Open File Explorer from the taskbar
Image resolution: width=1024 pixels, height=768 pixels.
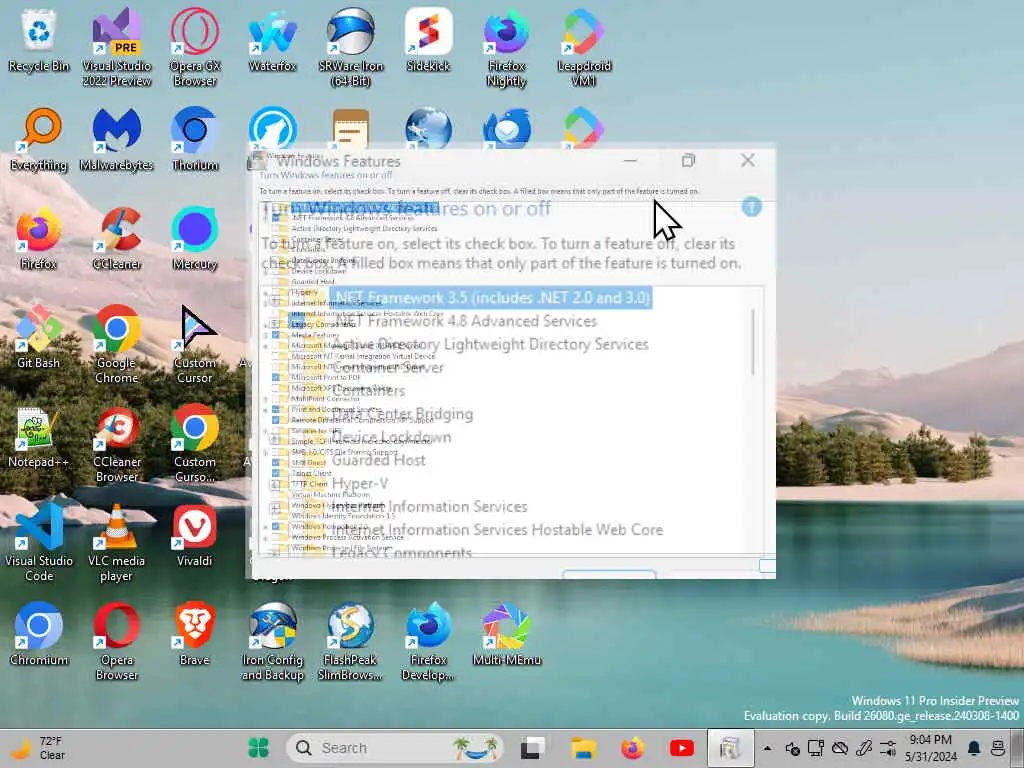(583, 748)
